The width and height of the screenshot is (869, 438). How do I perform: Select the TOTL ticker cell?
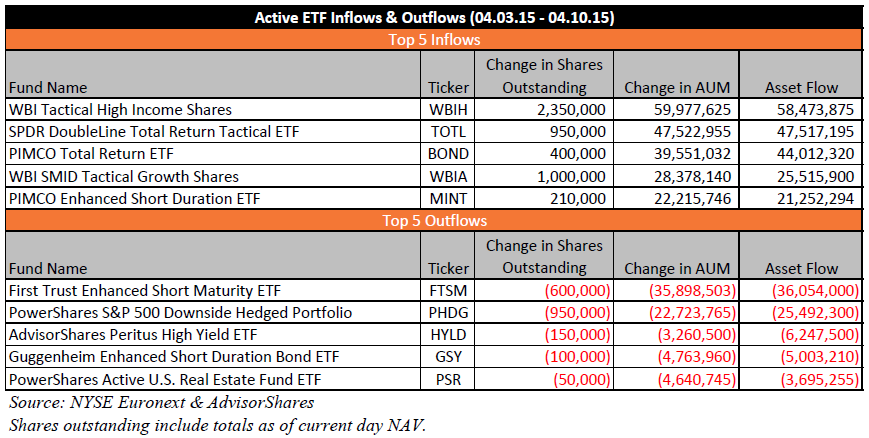coord(448,131)
